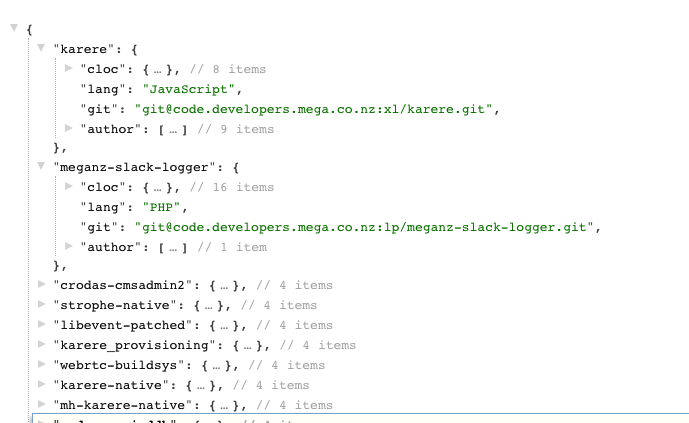689x423 pixels.
Task: Expand the "crodas-cmsadmin2" node
Action: pyautogui.click(x=42, y=284)
